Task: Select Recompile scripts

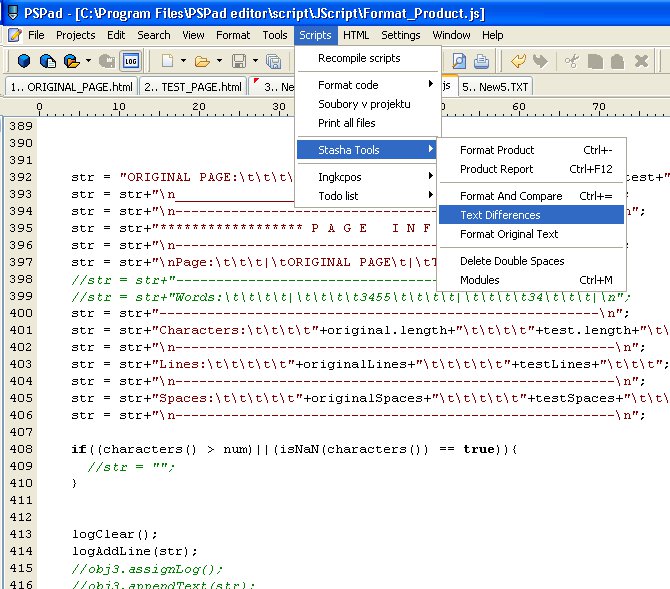Action: (367, 58)
